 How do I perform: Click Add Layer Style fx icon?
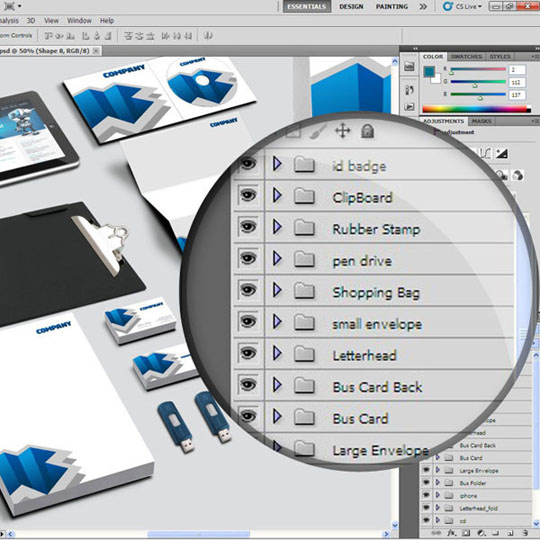(x=451, y=533)
